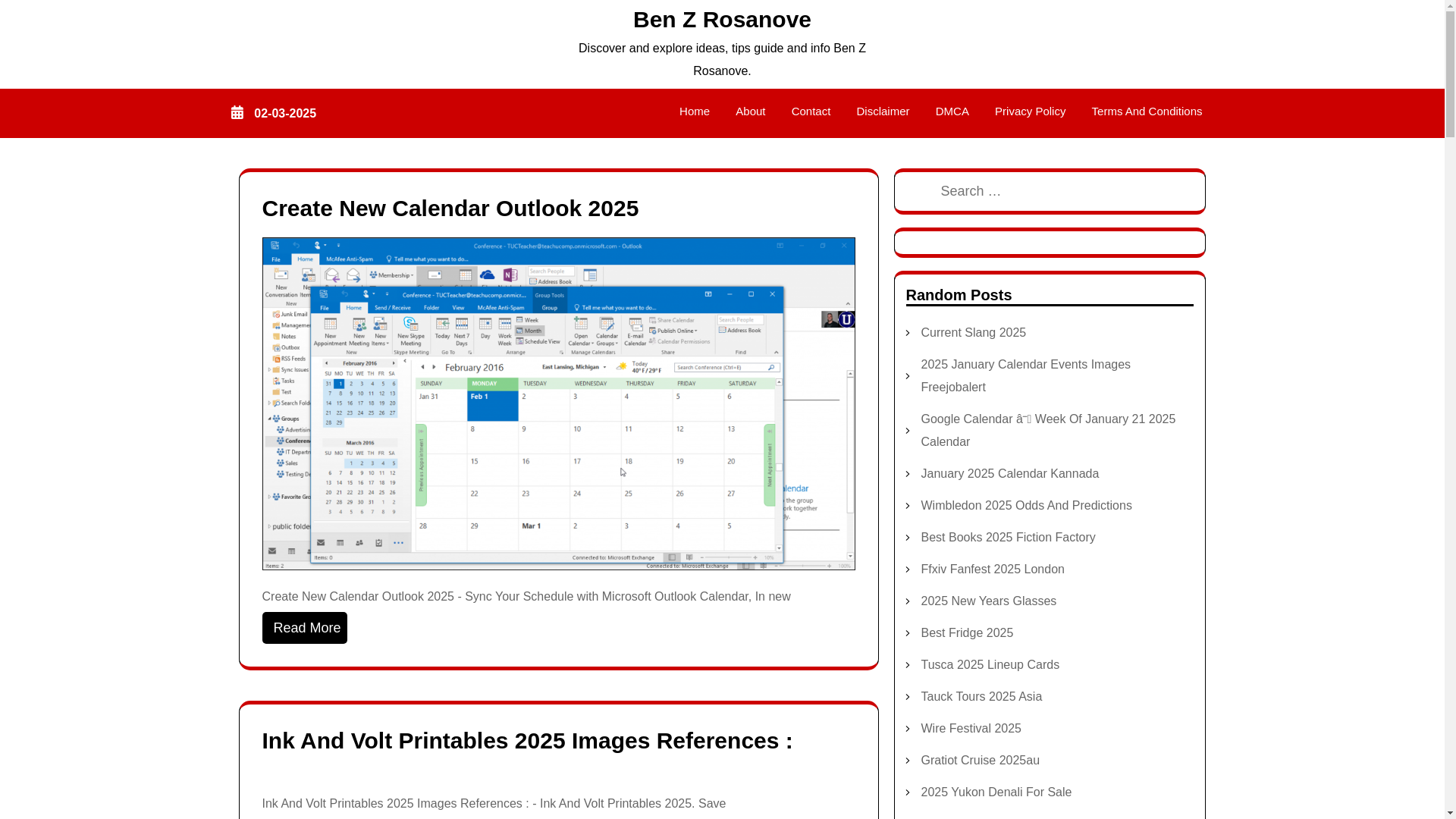Image resolution: width=1456 pixels, height=819 pixels.
Task: Open Wire Festival 2025 post
Action: click(x=971, y=729)
